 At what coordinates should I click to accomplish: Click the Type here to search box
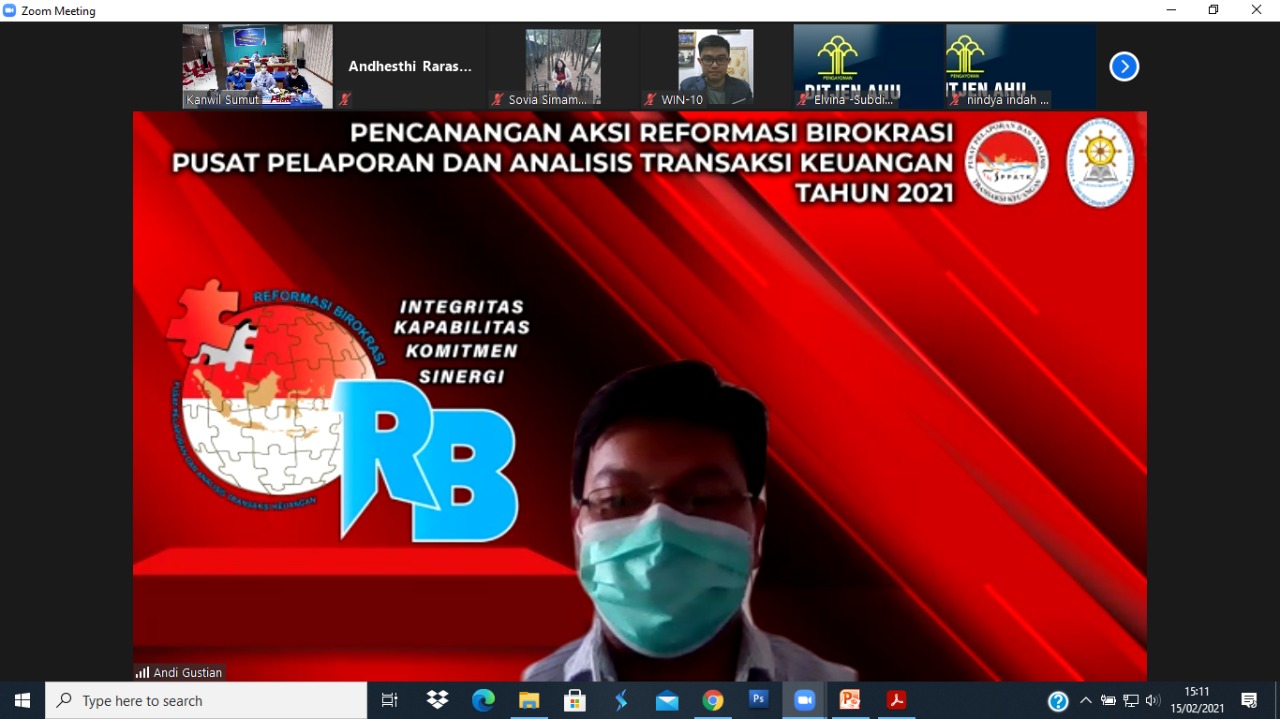point(206,701)
